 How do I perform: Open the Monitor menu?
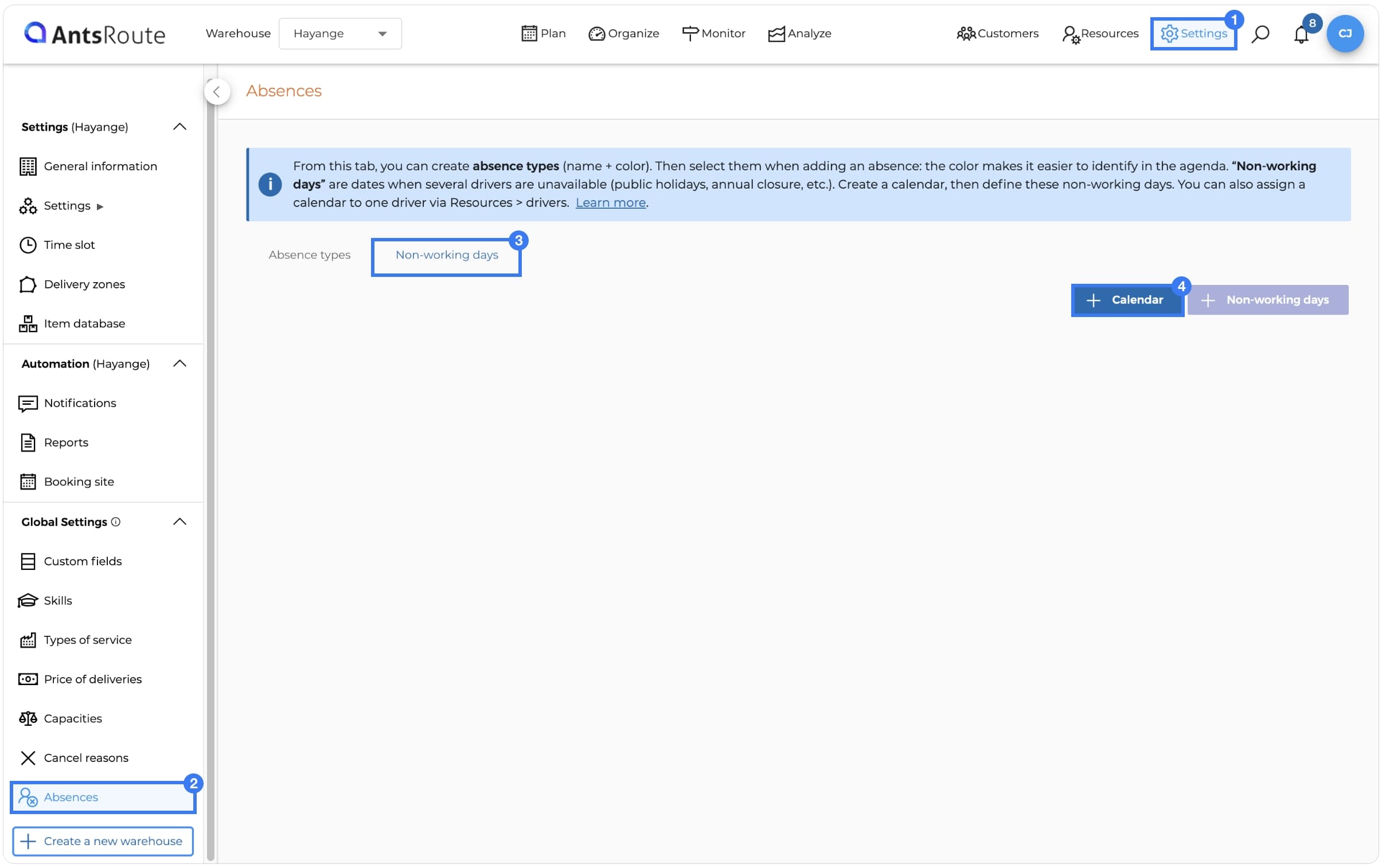[713, 33]
